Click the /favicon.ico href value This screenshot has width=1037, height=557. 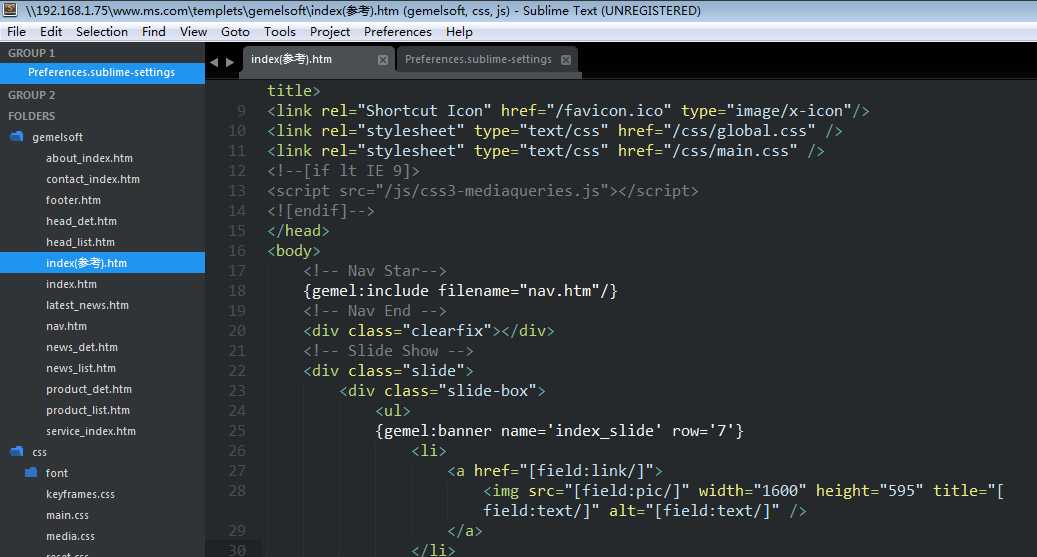608,110
